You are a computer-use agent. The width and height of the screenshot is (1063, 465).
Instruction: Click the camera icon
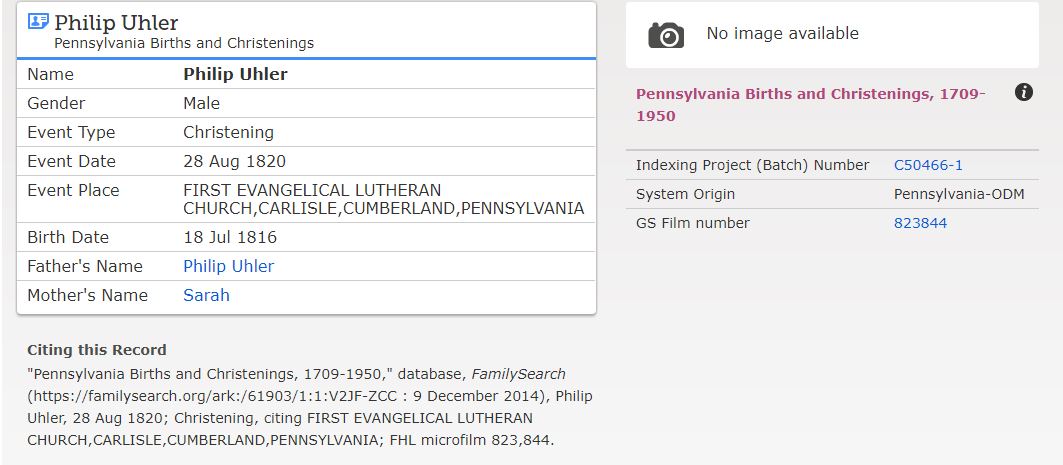666,35
